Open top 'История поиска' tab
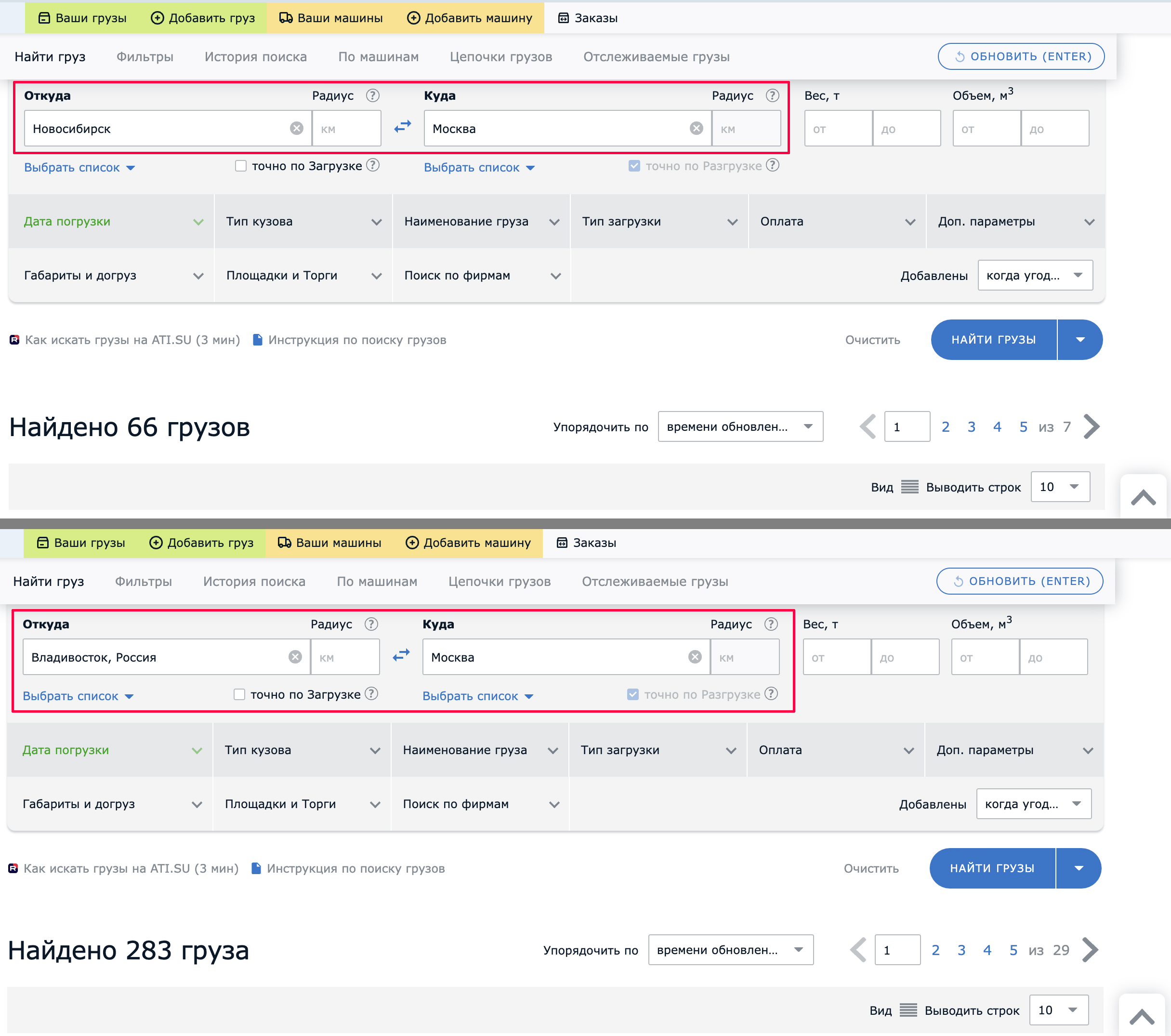This screenshot has width=1171, height=1036. [255, 57]
